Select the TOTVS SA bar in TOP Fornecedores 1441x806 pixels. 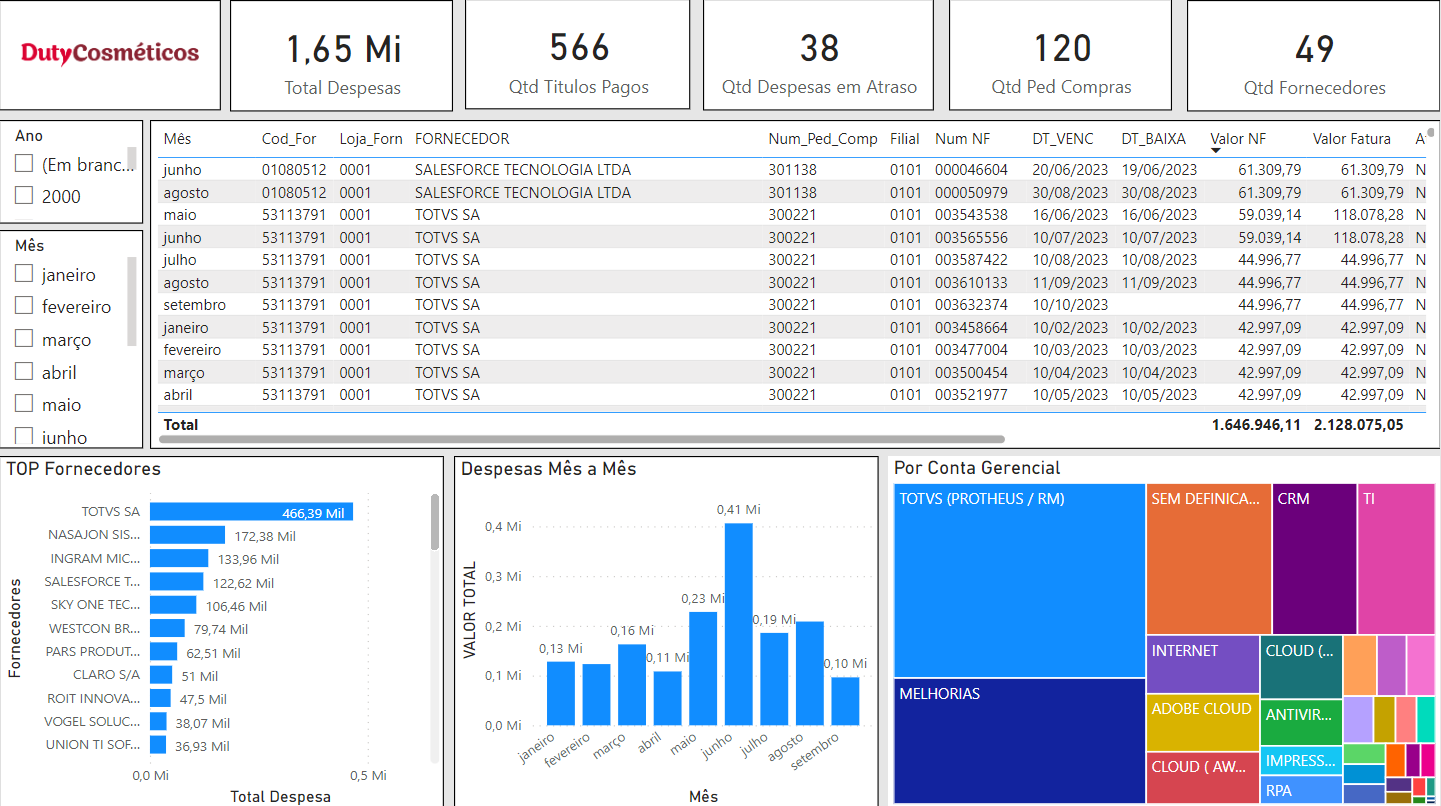click(x=251, y=512)
